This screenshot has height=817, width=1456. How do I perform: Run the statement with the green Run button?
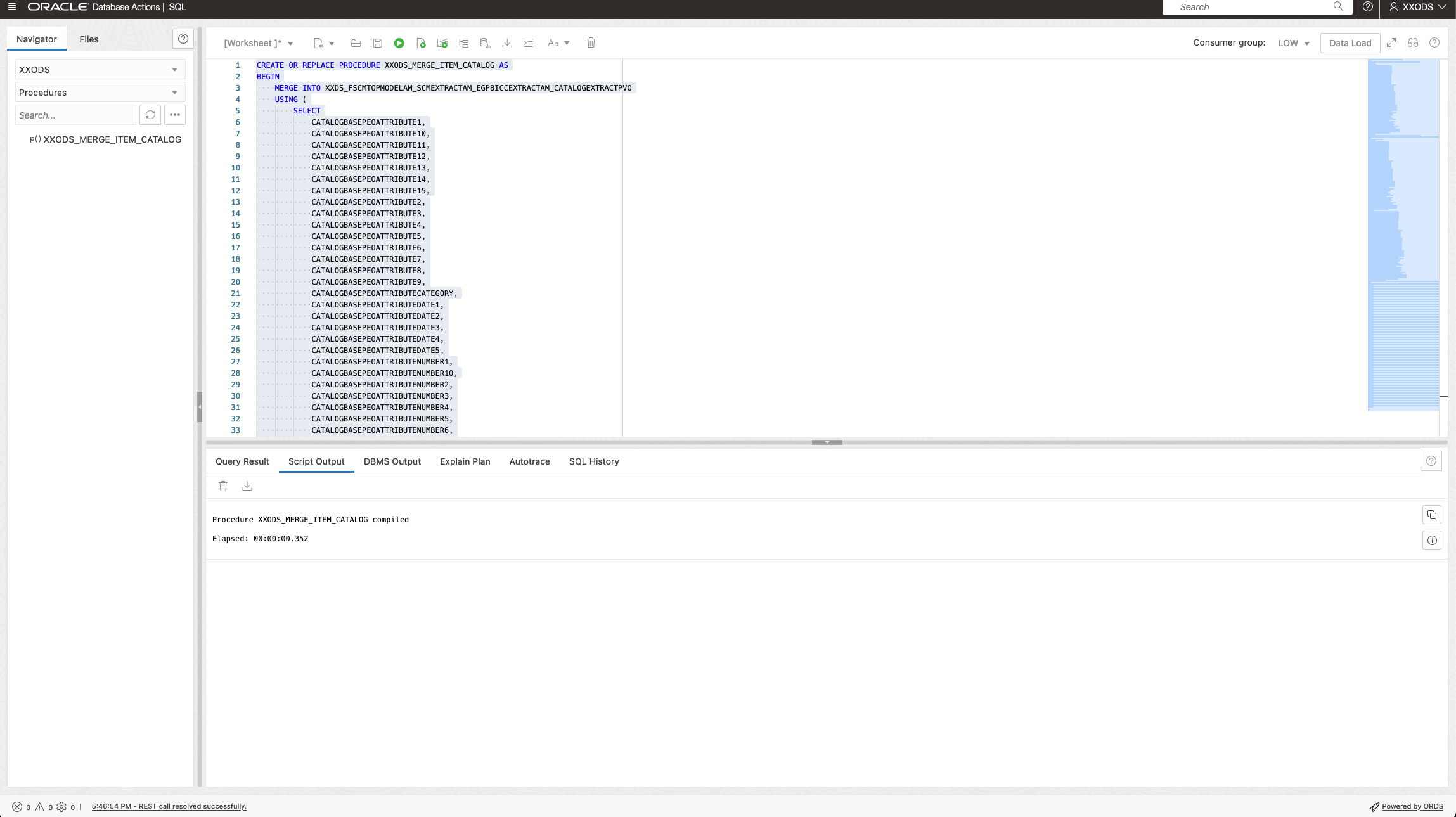(x=399, y=42)
